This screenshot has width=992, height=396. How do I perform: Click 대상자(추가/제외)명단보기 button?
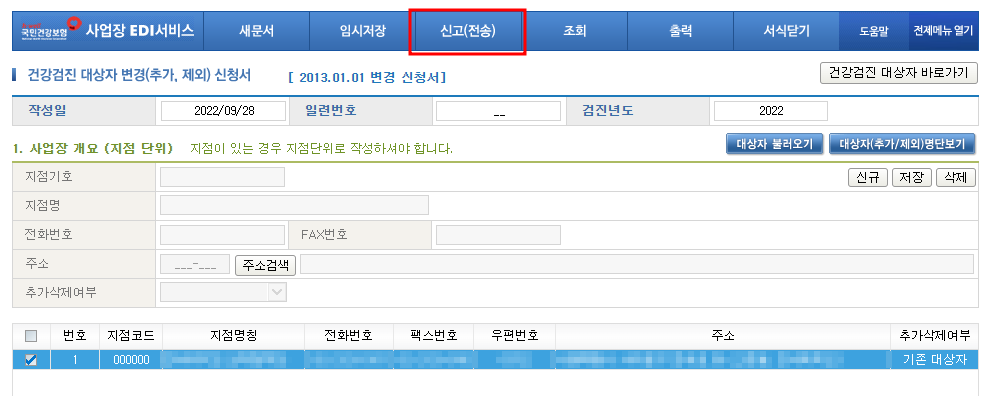click(x=902, y=144)
